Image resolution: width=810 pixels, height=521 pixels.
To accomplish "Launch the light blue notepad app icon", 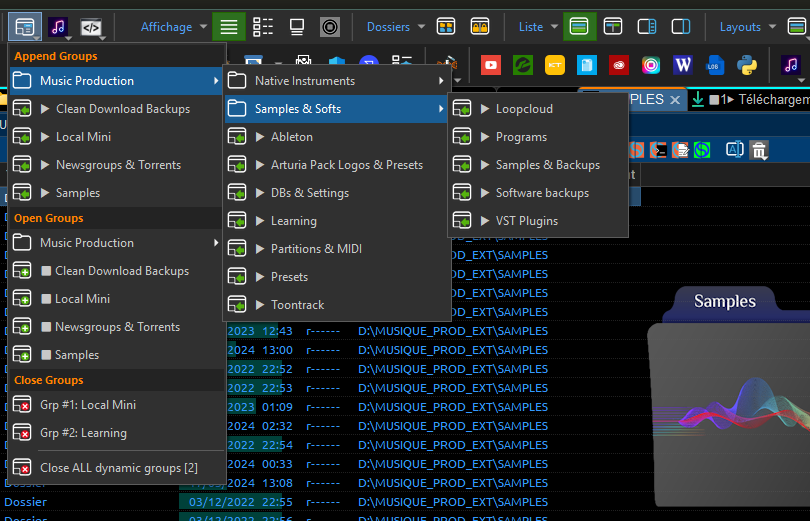I will pyautogui.click(x=587, y=65).
